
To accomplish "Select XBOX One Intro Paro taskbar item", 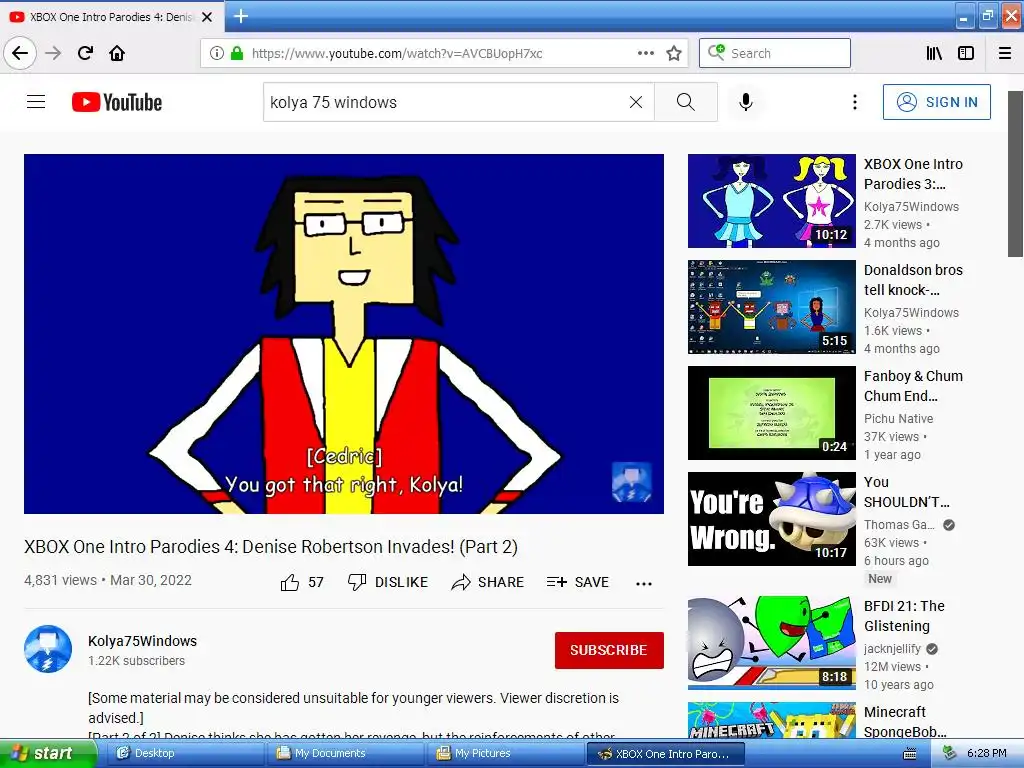I will (664, 754).
